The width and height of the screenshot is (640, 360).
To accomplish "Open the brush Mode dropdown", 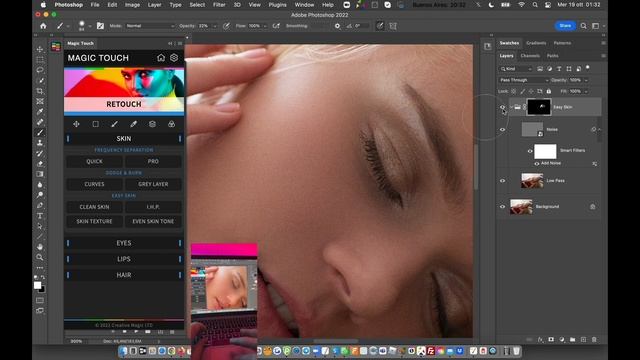I will point(150,26).
